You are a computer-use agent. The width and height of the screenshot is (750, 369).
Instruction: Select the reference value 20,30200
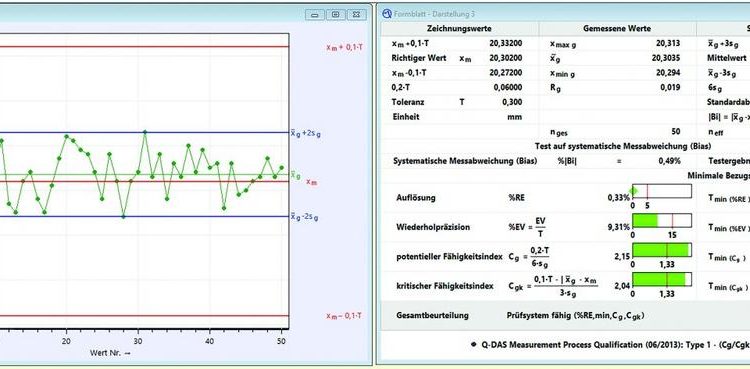pyautogui.click(x=506, y=58)
